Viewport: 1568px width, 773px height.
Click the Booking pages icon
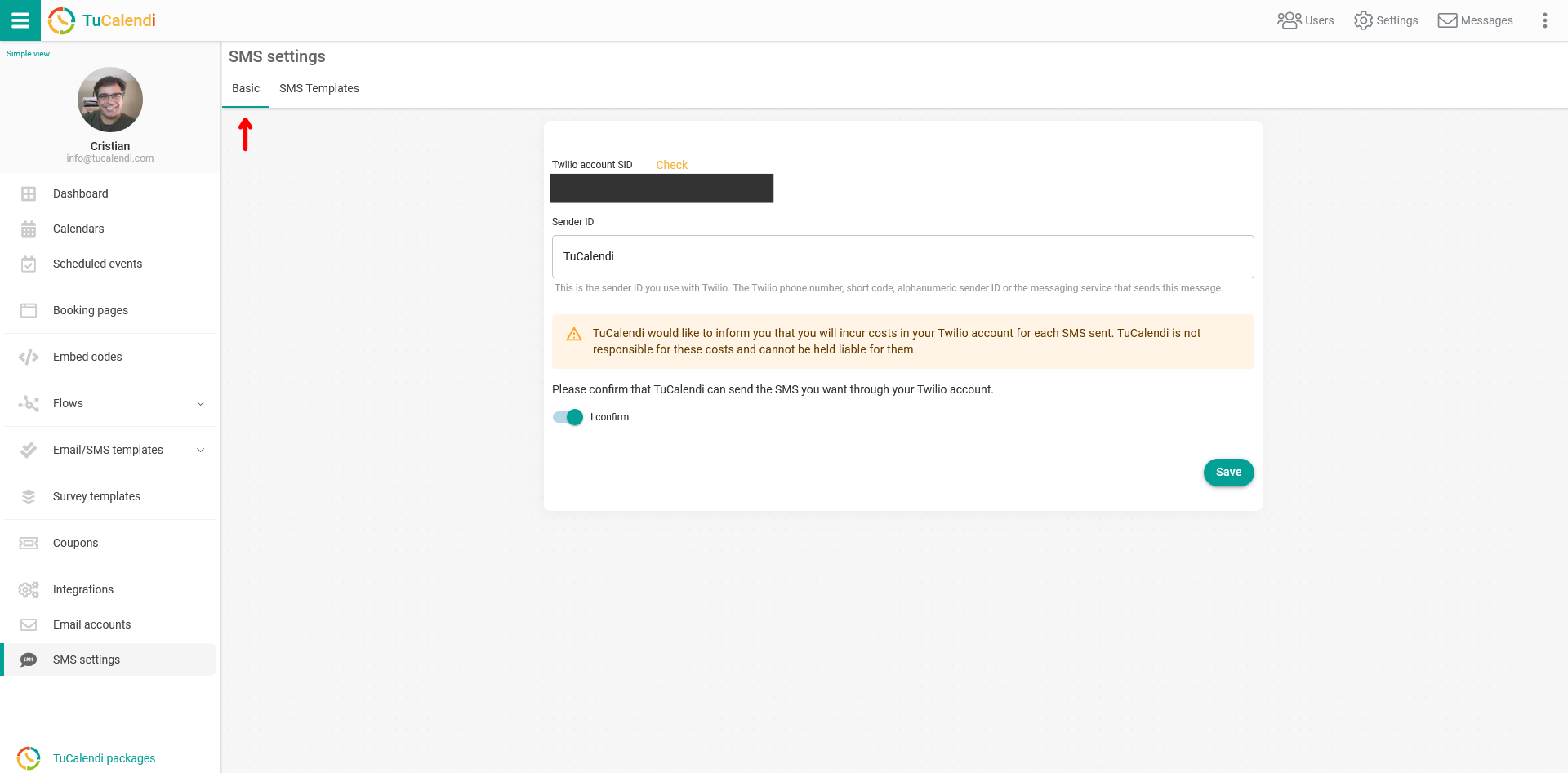coord(29,310)
